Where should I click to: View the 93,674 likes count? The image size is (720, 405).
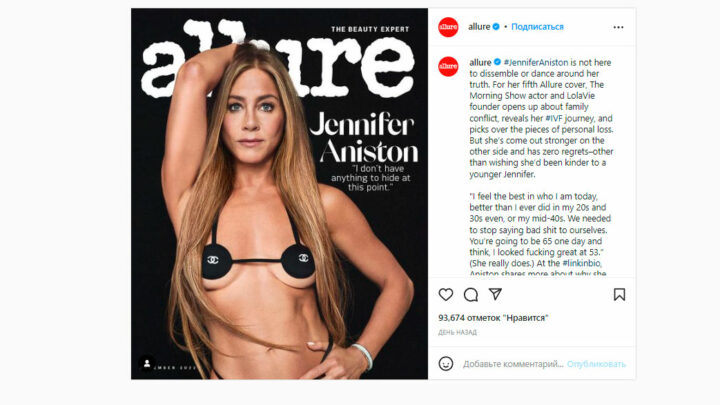pos(493,317)
